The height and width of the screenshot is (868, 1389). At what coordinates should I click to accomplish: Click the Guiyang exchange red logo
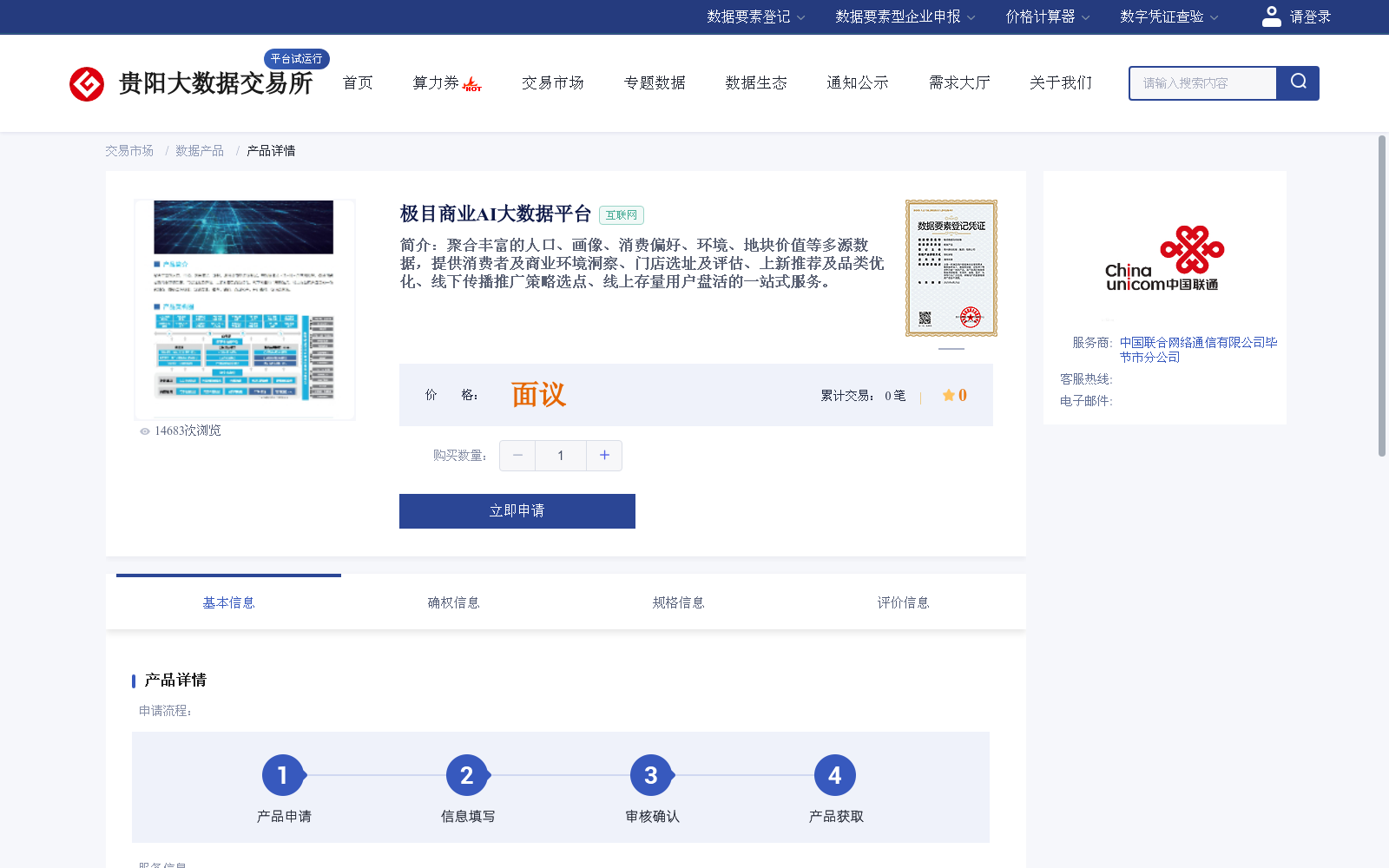[x=87, y=84]
